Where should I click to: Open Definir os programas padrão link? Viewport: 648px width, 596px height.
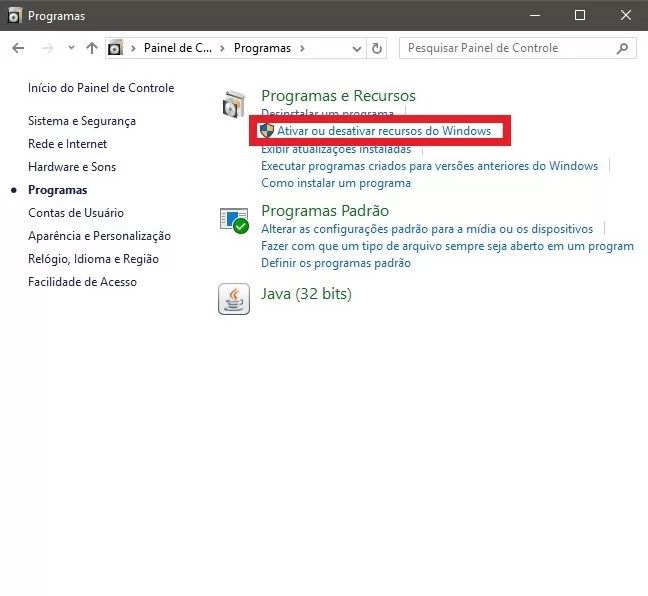tap(335, 263)
